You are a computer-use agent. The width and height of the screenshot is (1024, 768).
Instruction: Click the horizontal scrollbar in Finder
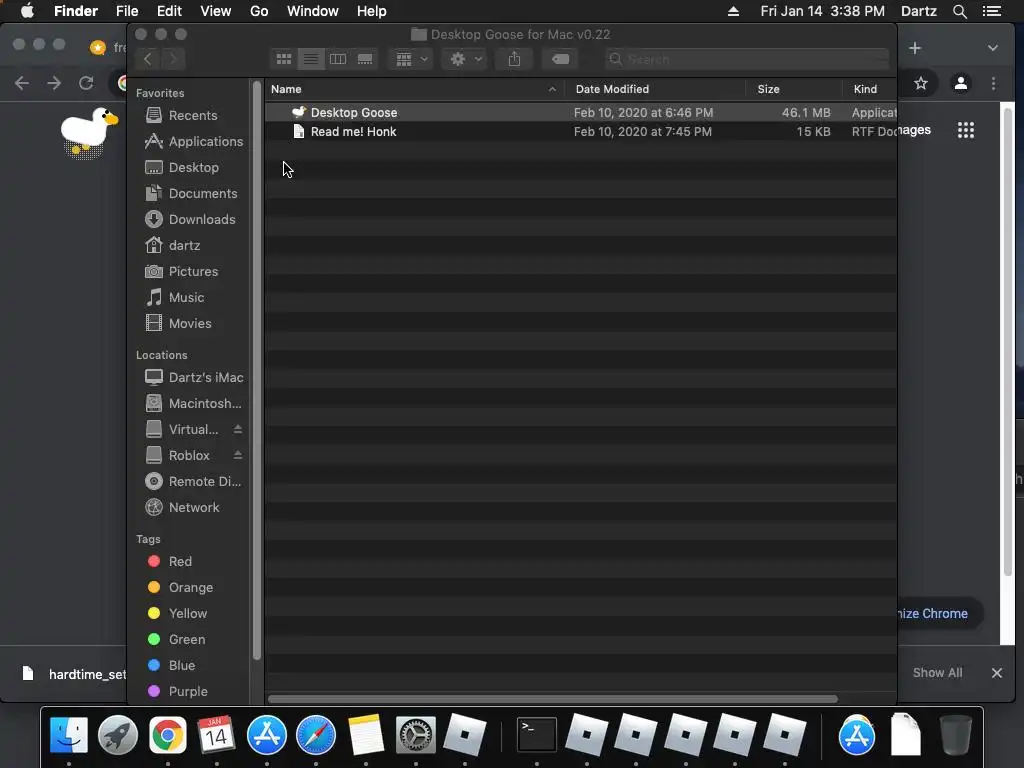pyautogui.click(x=552, y=699)
